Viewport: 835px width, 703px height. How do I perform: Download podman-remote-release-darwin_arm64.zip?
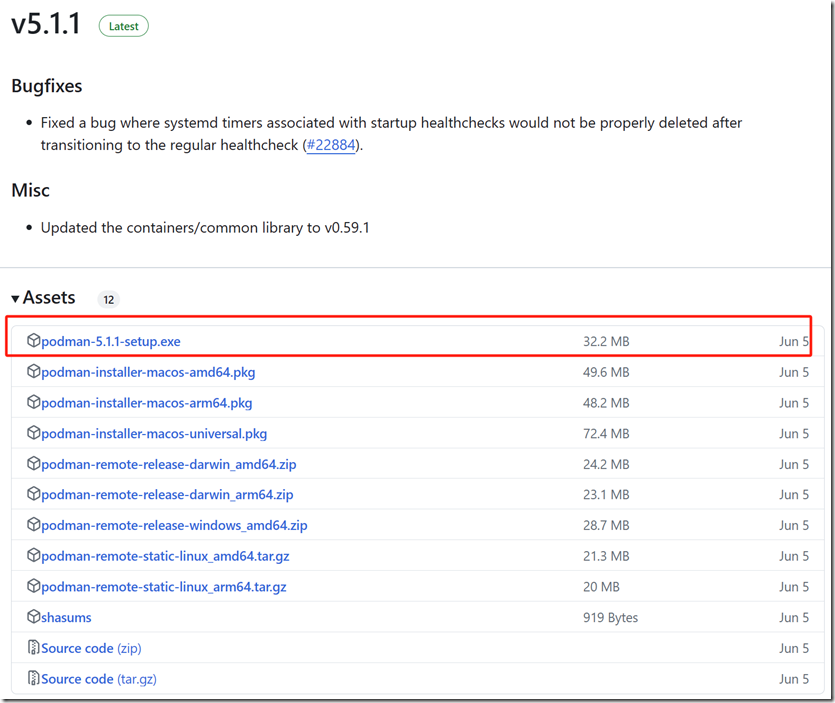click(167, 495)
